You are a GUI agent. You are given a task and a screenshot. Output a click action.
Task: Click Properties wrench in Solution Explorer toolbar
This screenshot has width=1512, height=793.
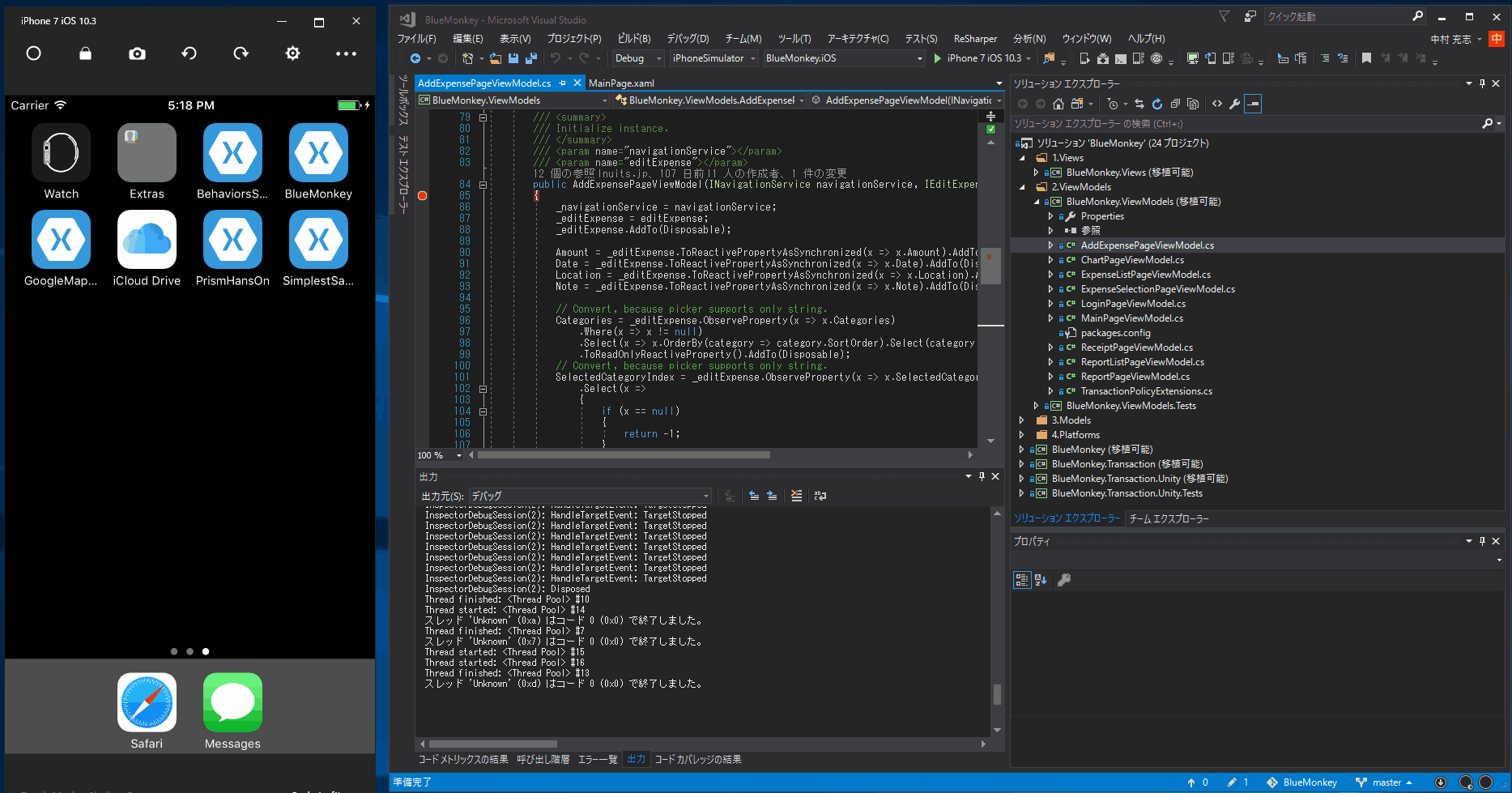click(x=1234, y=104)
